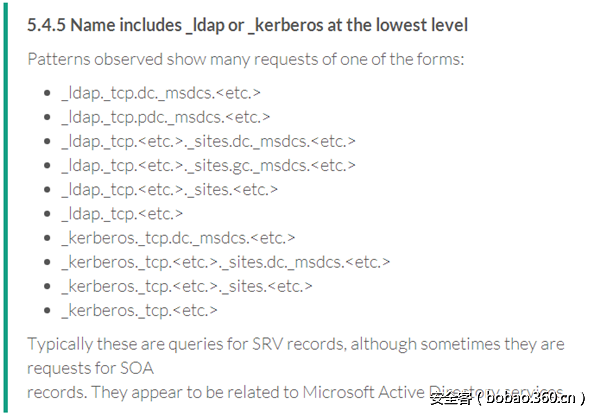This screenshot has height=416, width=600.
Task: Select list item _ldap._tcp.dc._msdcs.<etc.>
Action: 160,93
